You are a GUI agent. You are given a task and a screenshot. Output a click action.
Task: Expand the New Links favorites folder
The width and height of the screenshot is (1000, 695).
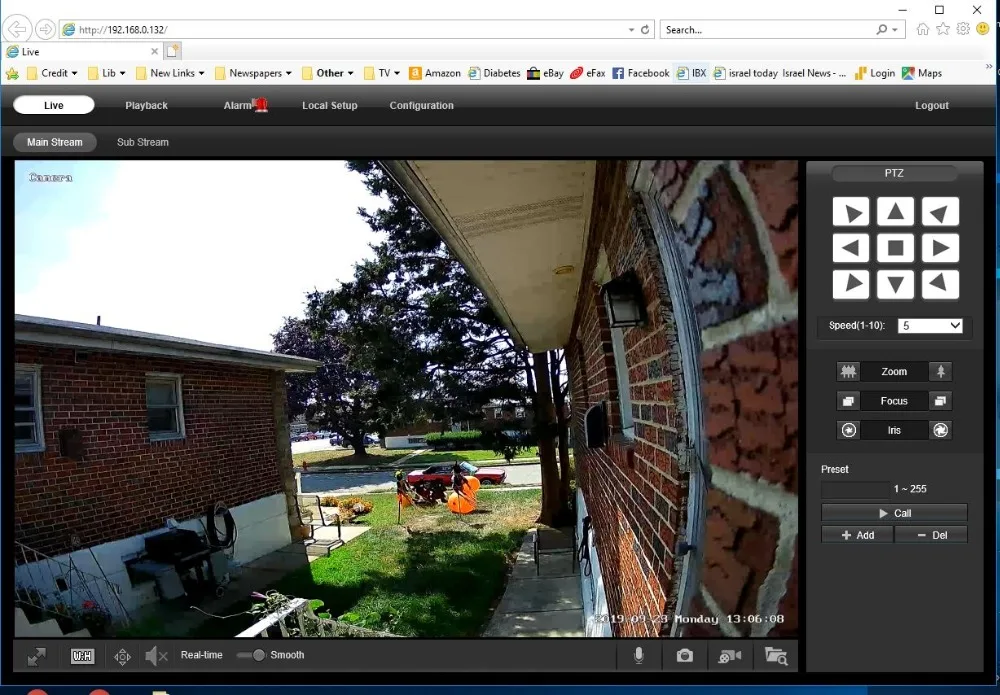click(x=170, y=73)
